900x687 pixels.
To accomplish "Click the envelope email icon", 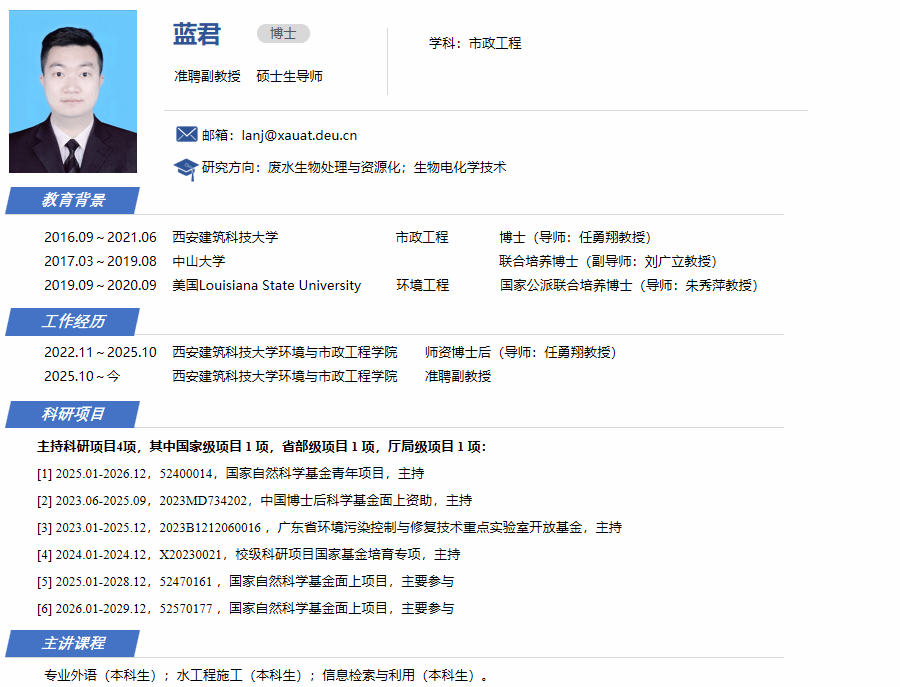I will pyautogui.click(x=186, y=135).
